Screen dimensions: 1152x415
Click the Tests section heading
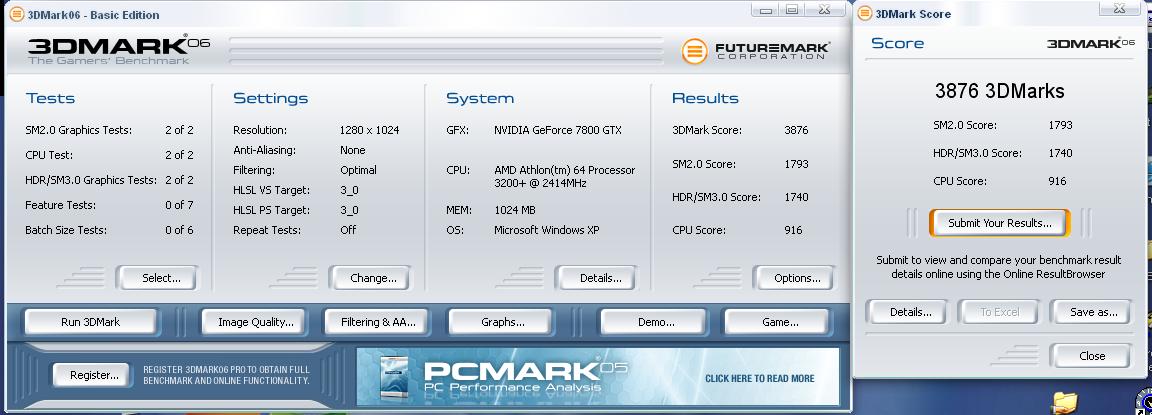pyautogui.click(x=50, y=98)
